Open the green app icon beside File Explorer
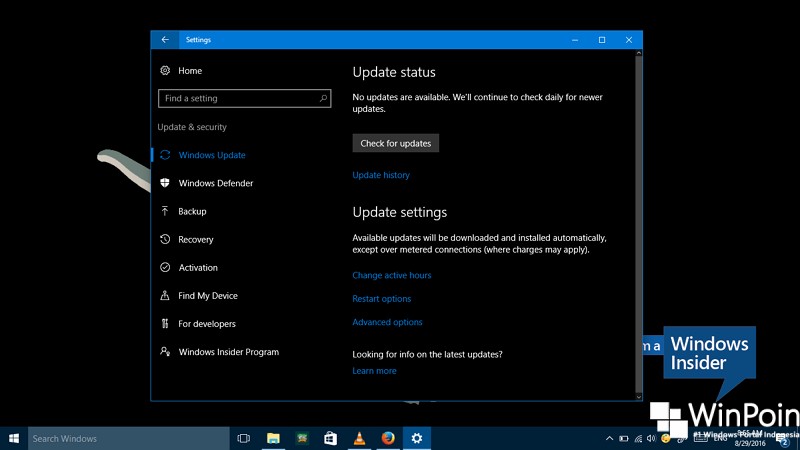 [302, 438]
